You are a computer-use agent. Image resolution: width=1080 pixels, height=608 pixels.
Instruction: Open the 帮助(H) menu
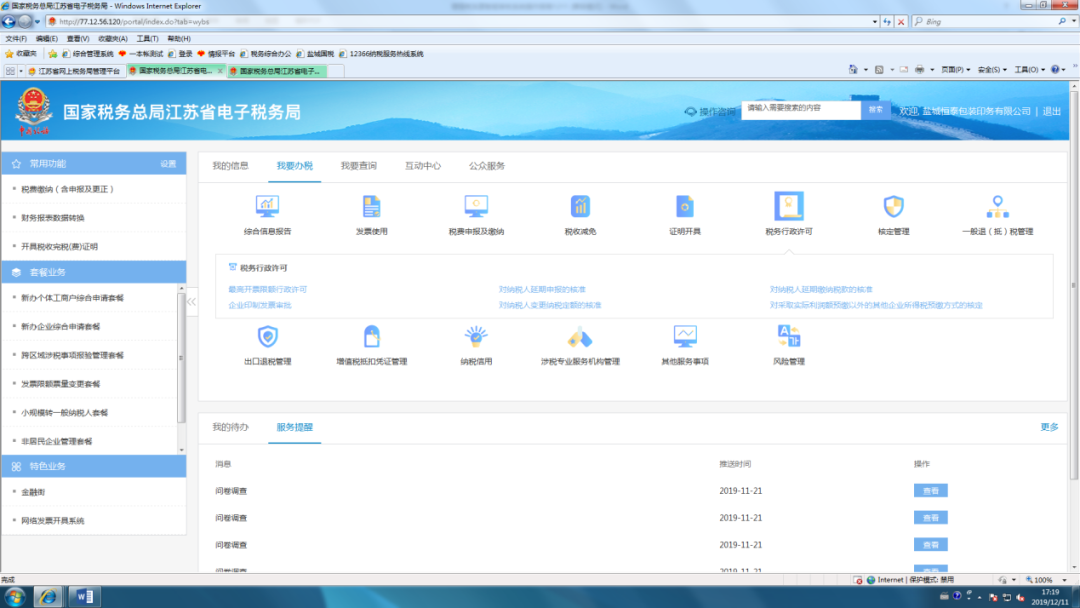[x=179, y=39]
